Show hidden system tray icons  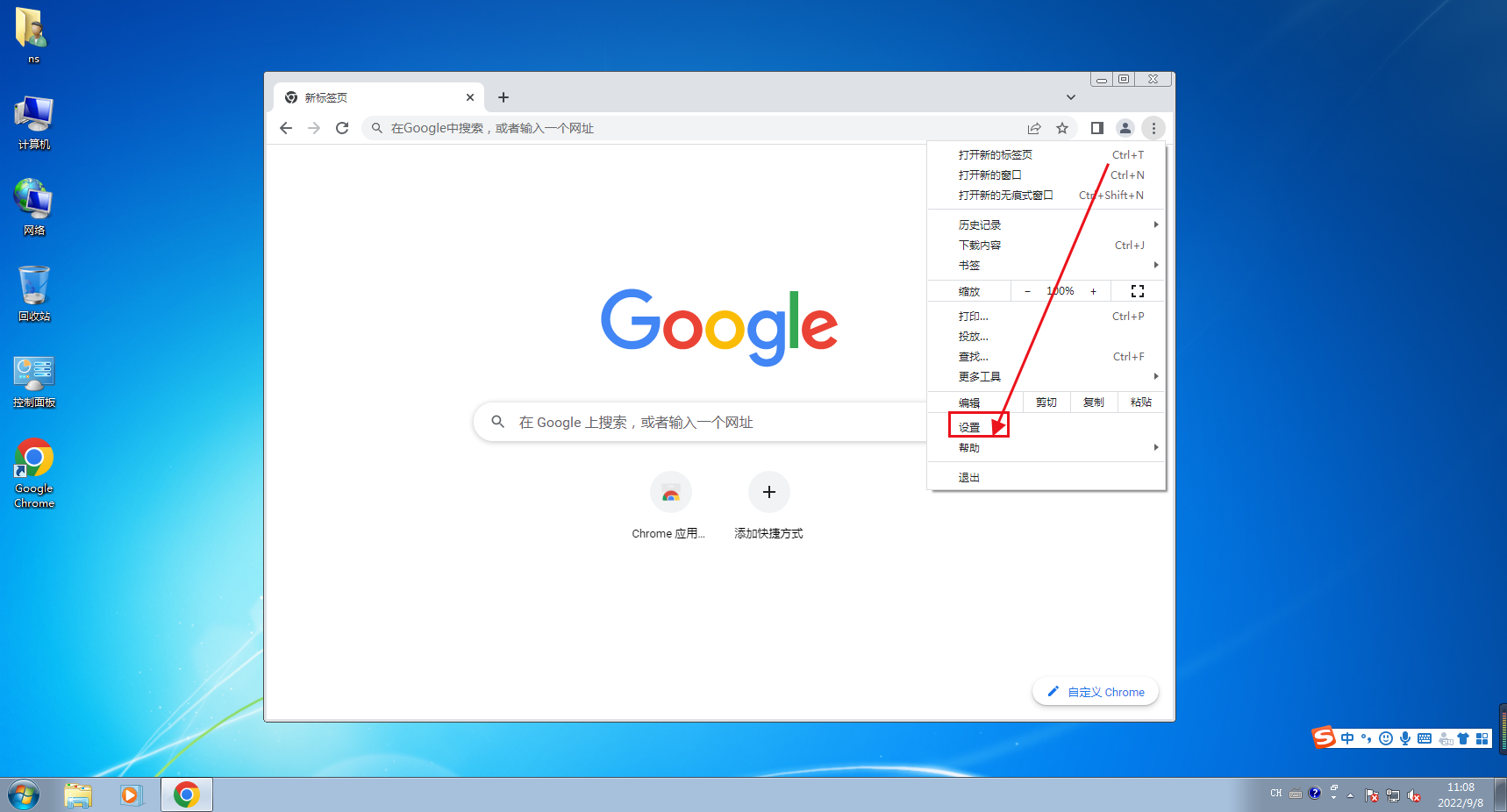(x=1350, y=796)
